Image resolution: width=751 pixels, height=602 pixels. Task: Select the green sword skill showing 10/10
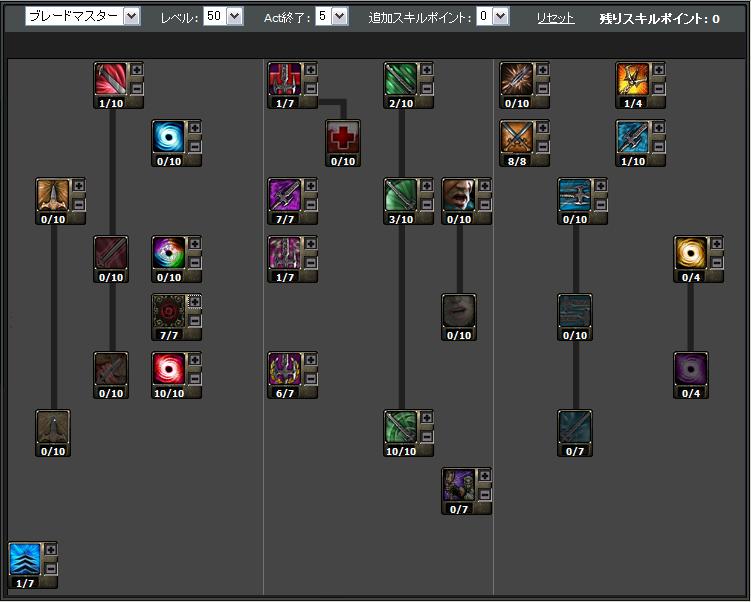(x=400, y=427)
